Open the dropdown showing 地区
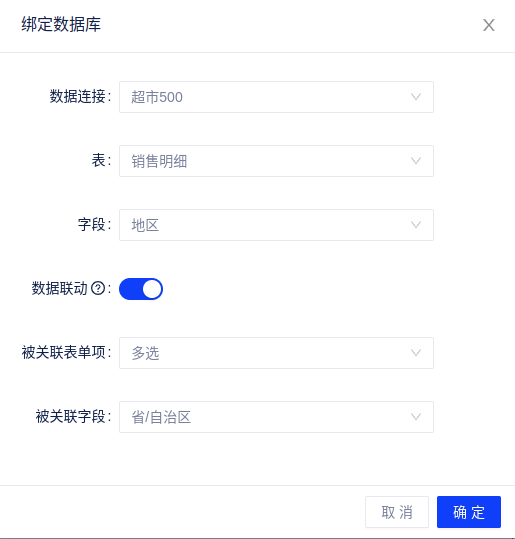The image size is (515, 539). [276, 225]
